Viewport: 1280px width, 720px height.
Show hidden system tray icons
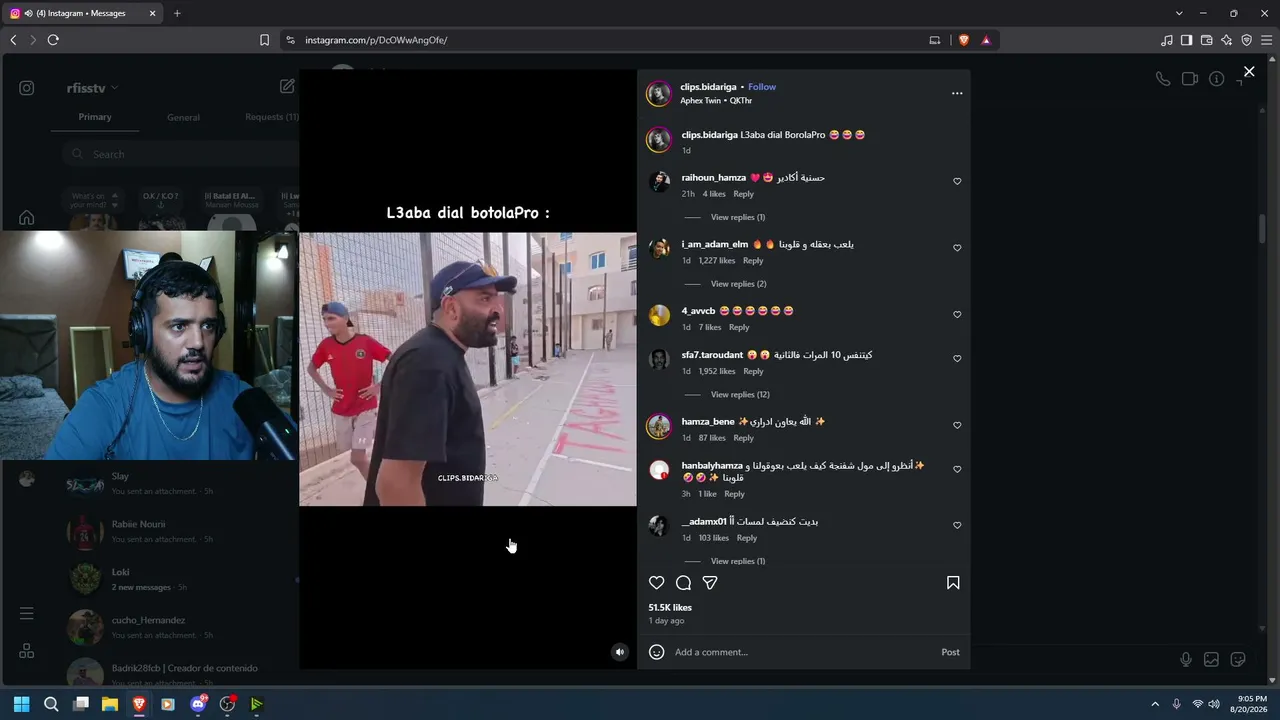click(x=1155, y=704)
